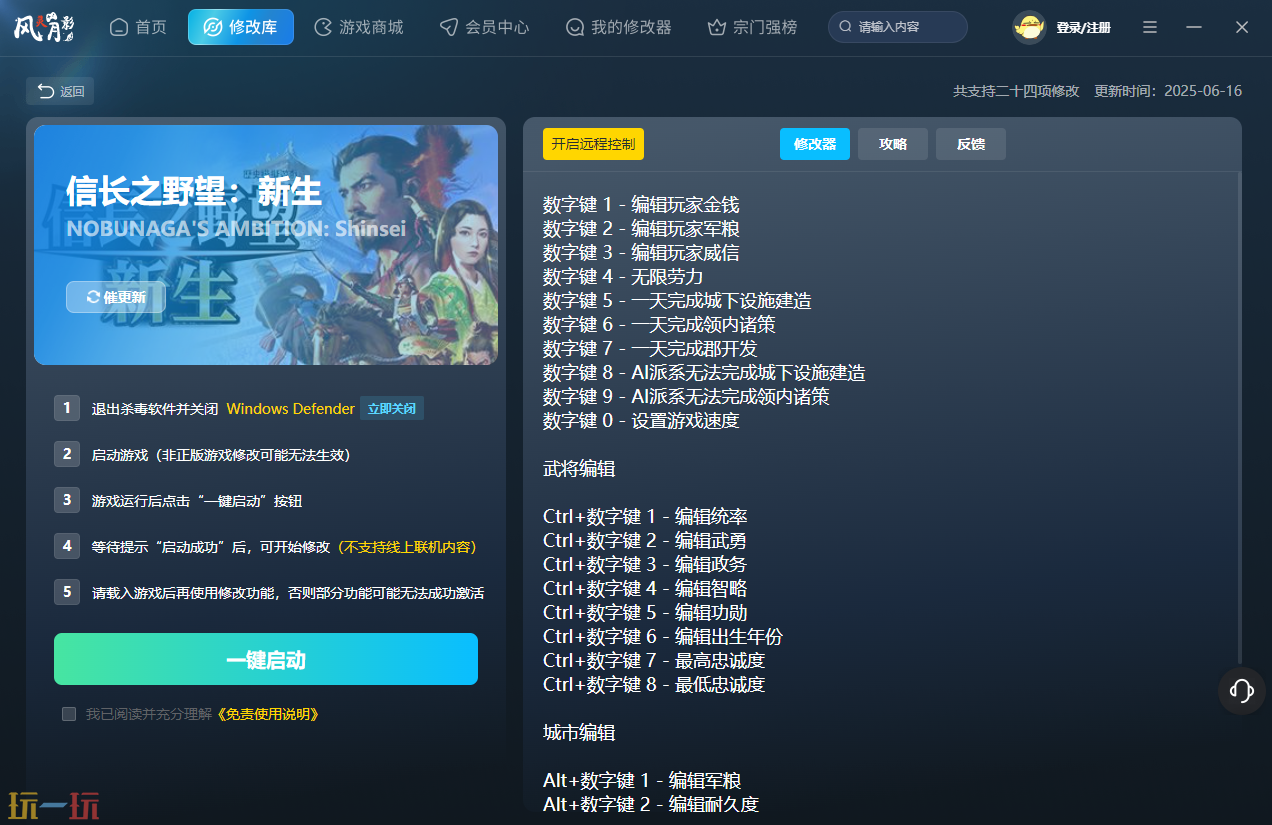Open the 宗门强榜 tab
1272x825 pixels.
[752, 27]
